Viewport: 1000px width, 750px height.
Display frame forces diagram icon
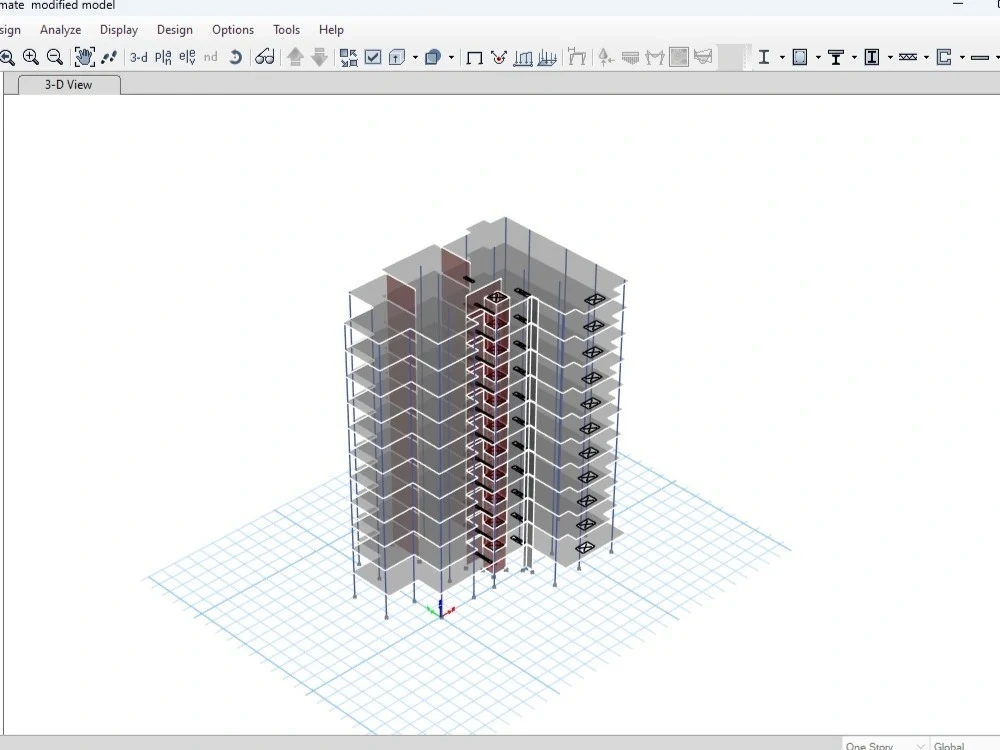tap(577, 57)
